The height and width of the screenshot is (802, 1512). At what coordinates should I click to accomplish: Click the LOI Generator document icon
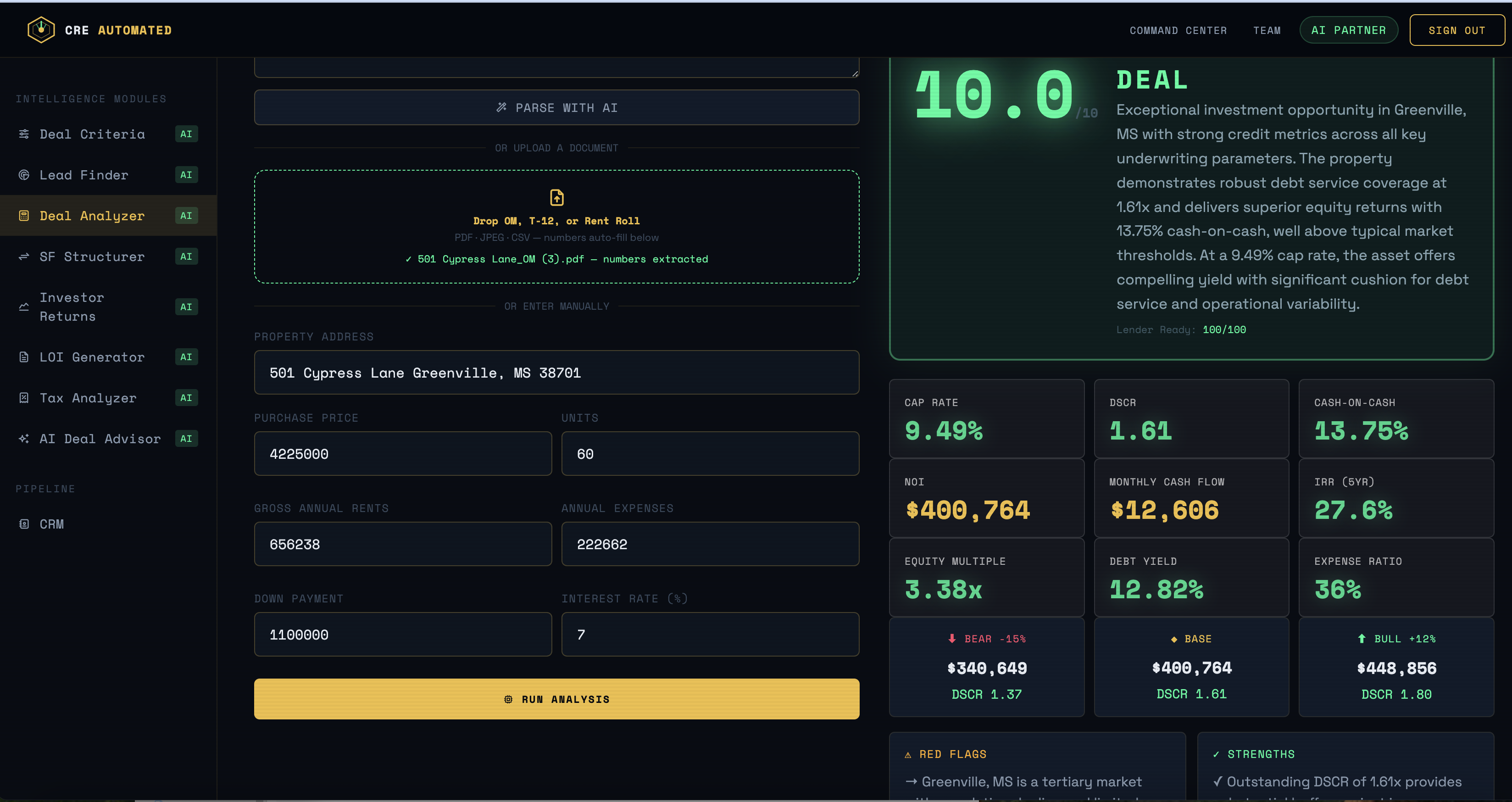[24, 357]
